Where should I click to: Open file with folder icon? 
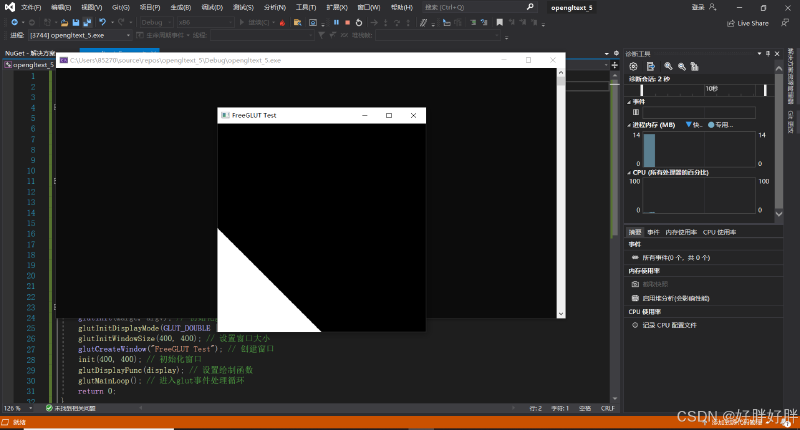click(x=64, y=22)
